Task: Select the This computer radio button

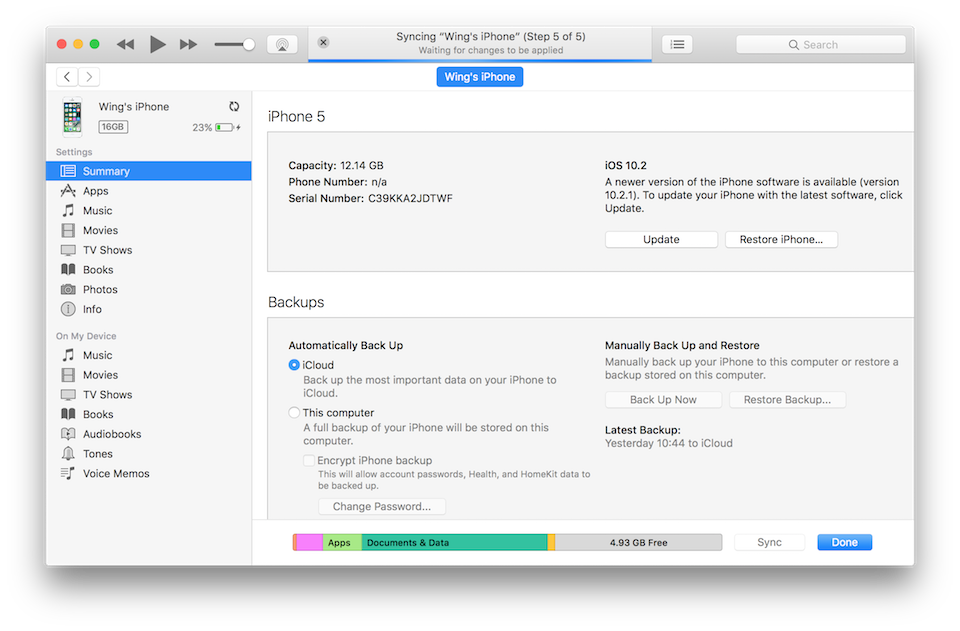Action: click(294, 413)
